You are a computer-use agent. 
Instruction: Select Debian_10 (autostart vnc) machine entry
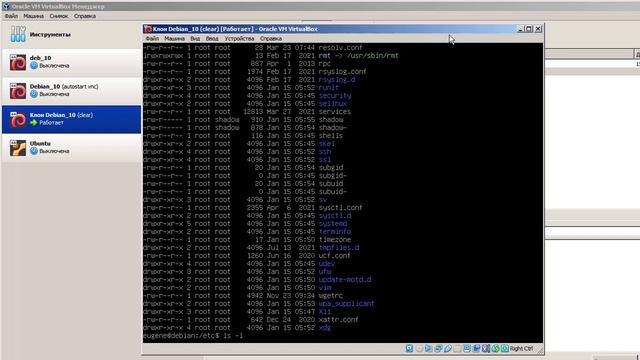point(71,91)
